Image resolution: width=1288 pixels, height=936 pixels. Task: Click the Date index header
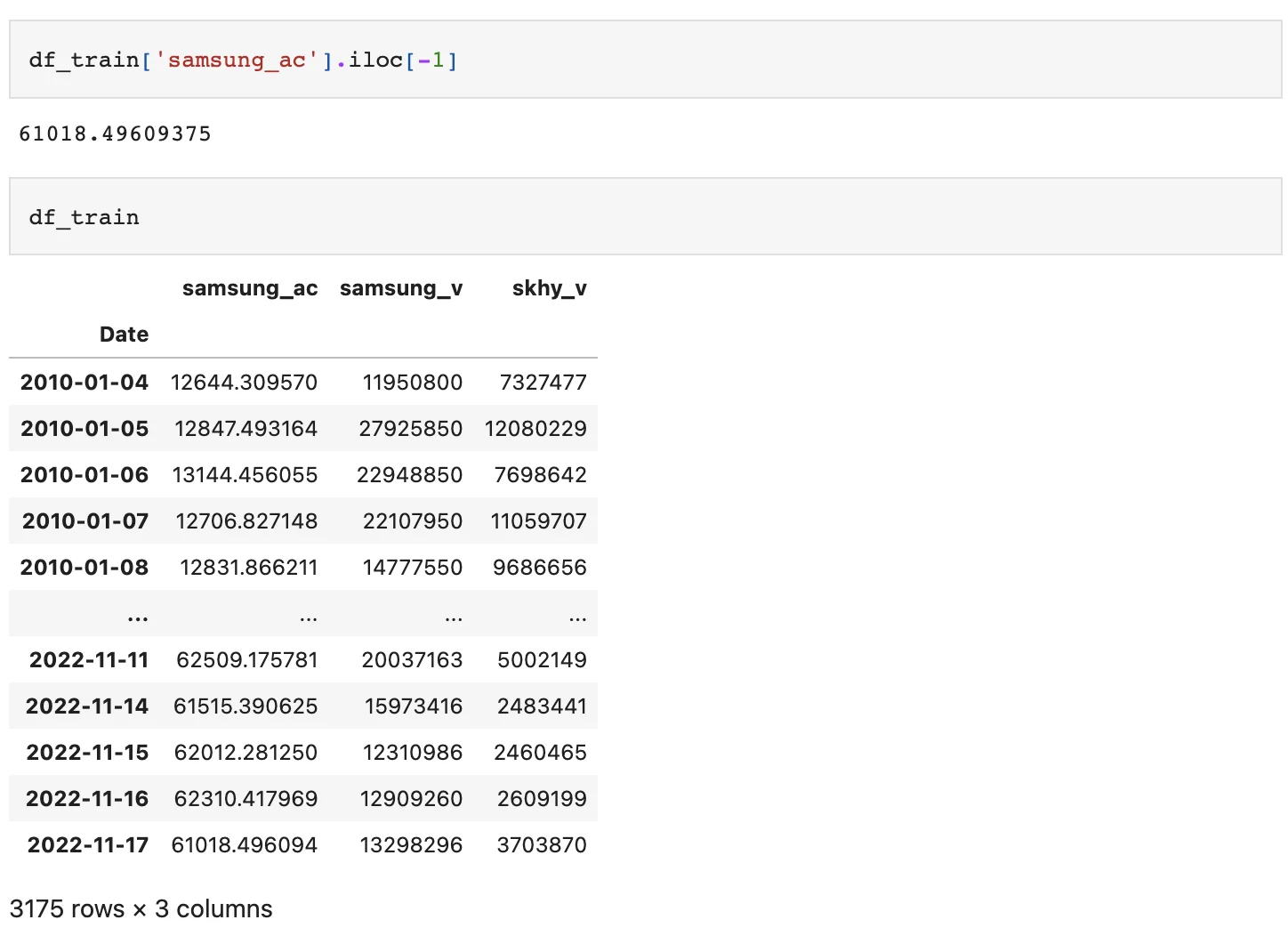point(124,335)
